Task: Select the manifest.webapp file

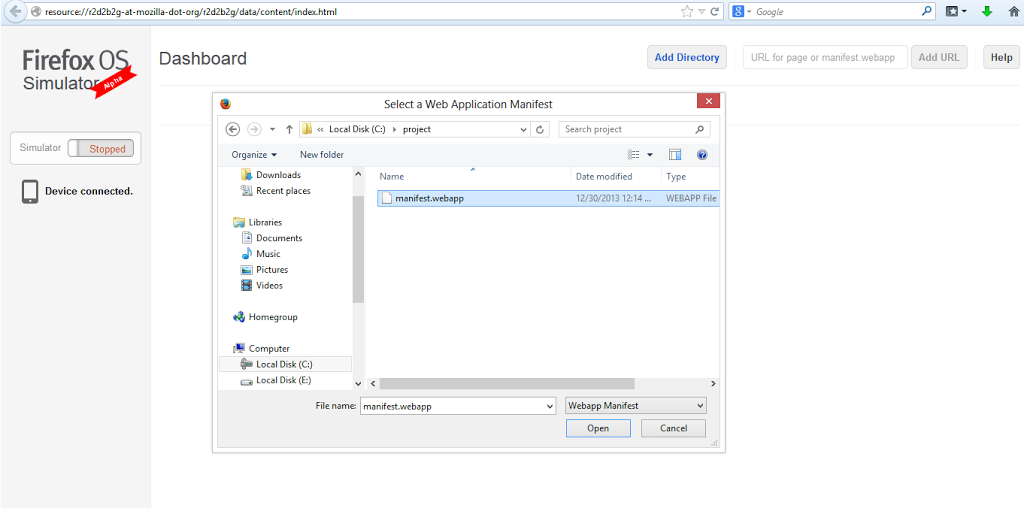Action: click(x=429, y=198)
